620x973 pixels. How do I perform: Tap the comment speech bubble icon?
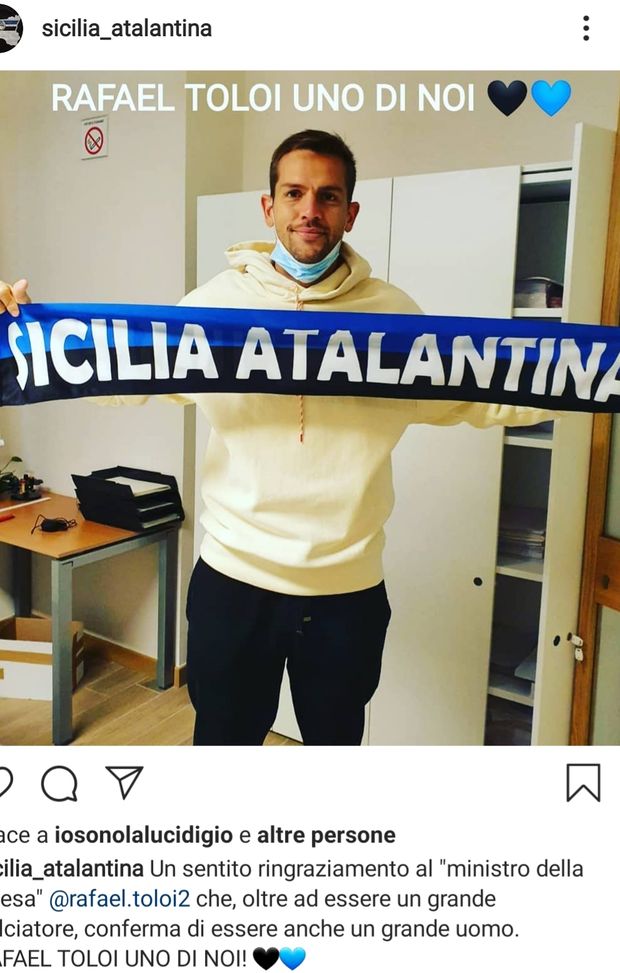click(60, 783)
